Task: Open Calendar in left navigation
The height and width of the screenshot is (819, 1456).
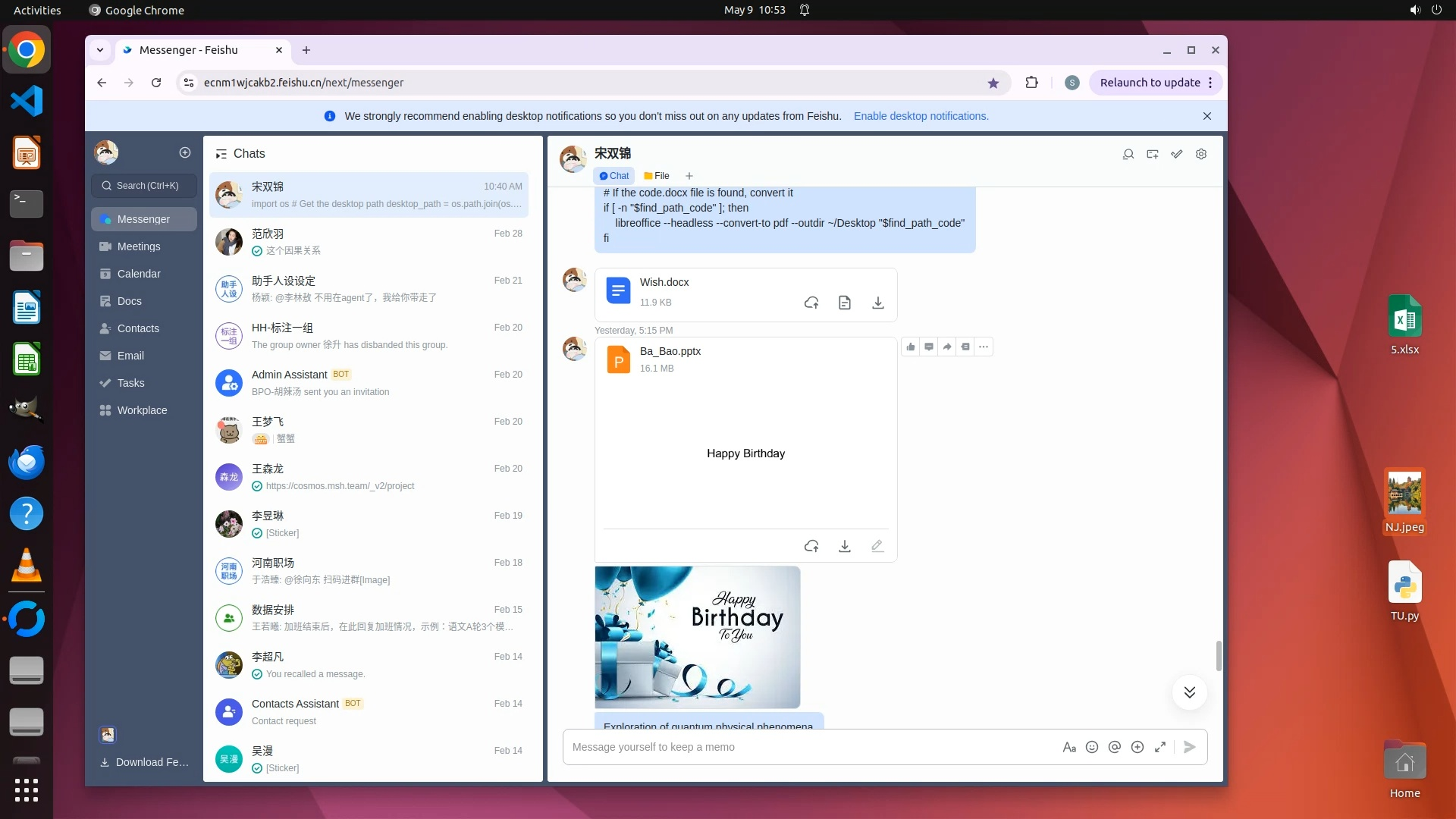Action: [x=139, y=274]
